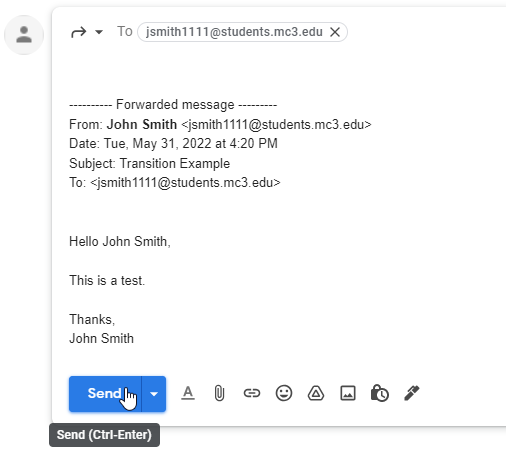
Task: Click the 'Hello John Smith,' greeting line
Action: (x=120, y=241)
